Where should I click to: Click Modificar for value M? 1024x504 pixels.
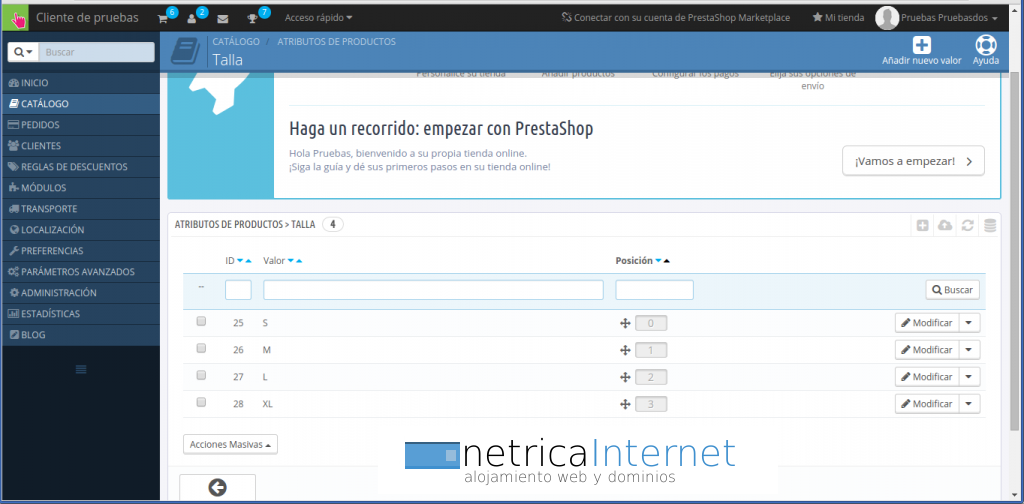[x=927, y=350]
